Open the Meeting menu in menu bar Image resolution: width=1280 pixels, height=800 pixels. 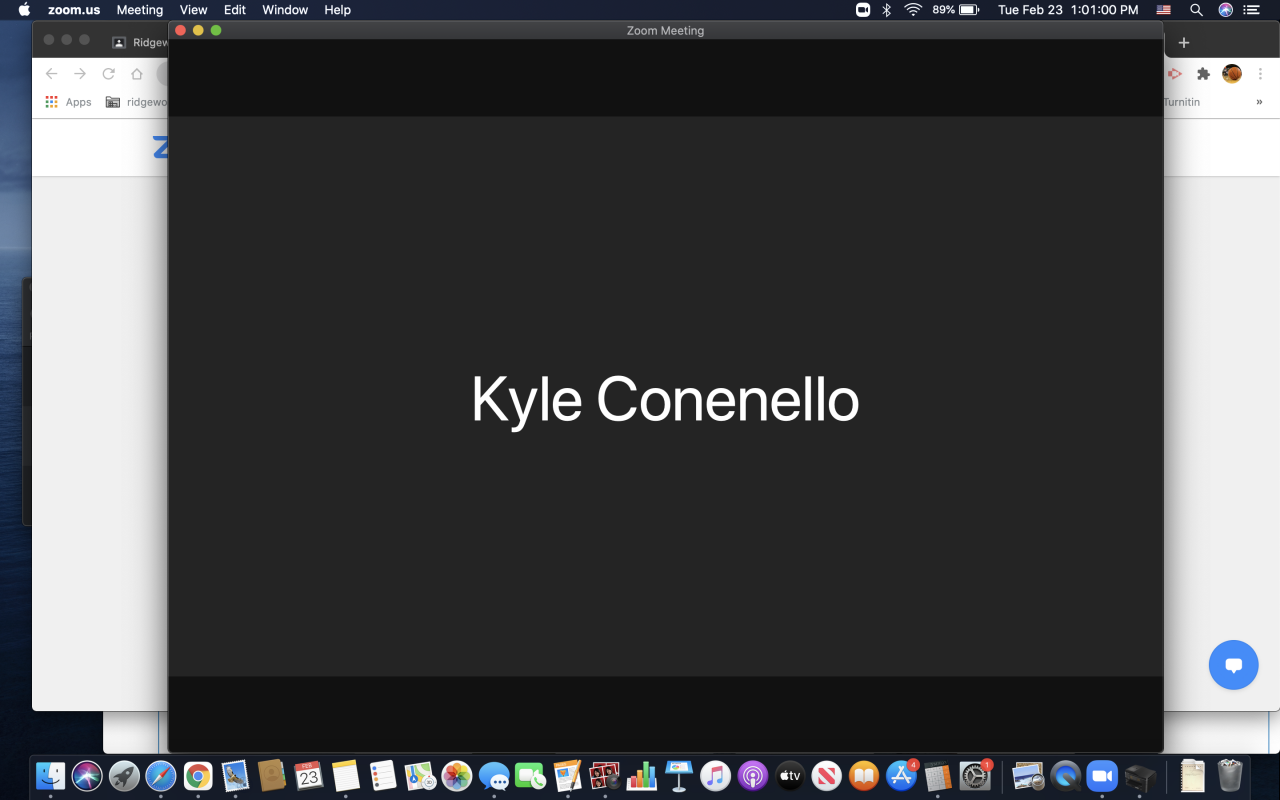pos(139,10)
